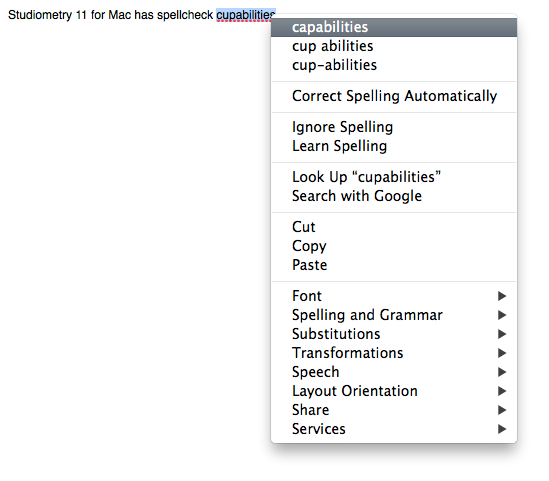This screenshot has width=549, height=481.
Task: Look Up "cupabilities" in dictionary
Action: 394,177
